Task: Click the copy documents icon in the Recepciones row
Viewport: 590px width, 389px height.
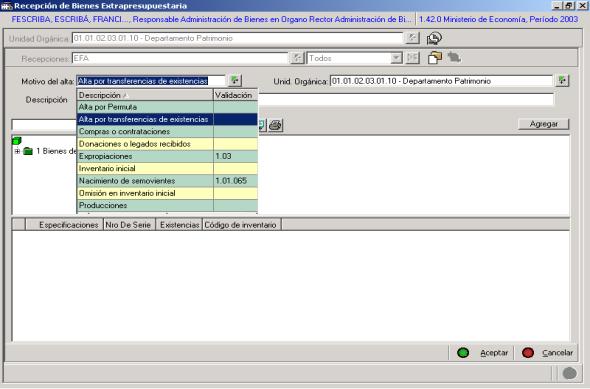Action: click(435, 58)
